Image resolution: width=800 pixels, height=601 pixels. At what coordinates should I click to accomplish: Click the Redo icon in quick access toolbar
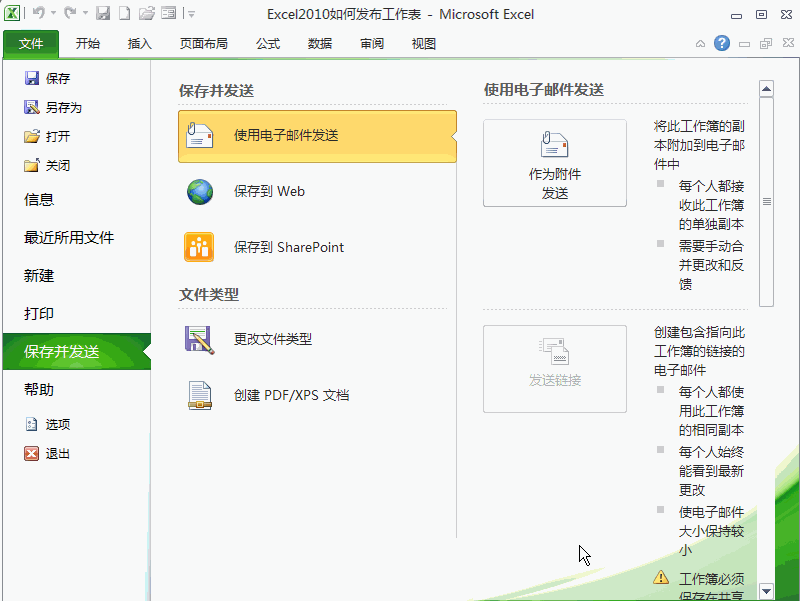(70, 13)
